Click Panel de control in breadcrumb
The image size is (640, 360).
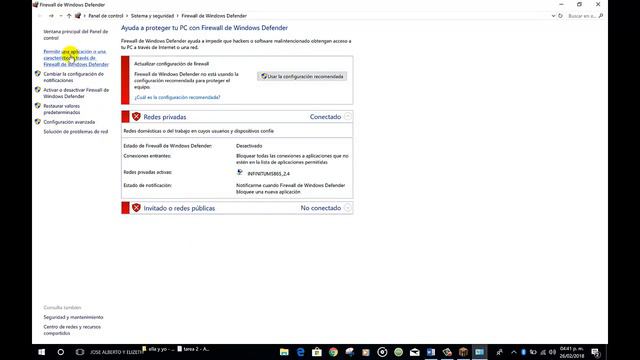tap(106, 16)
